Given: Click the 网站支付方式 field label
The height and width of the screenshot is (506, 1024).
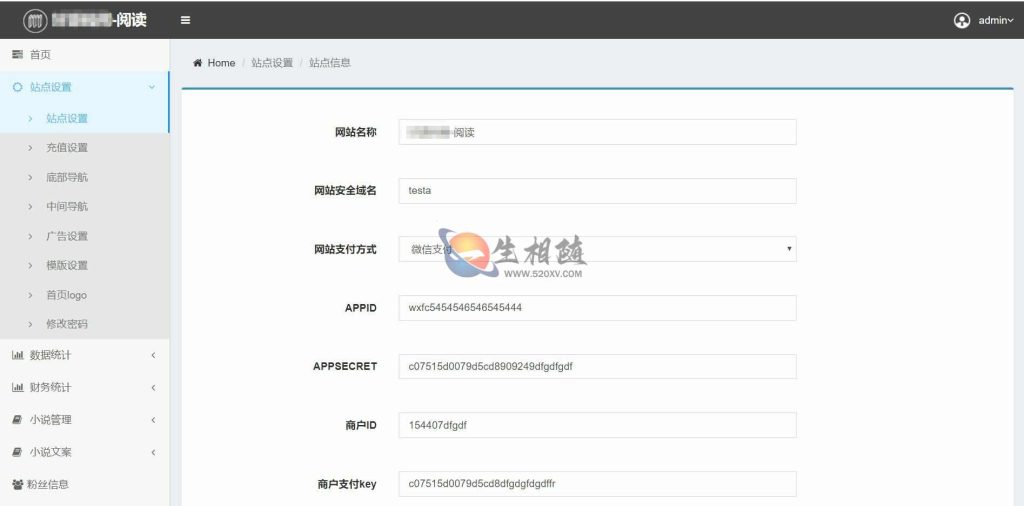Looking at the screenshot, I should (x=345, y=249).
